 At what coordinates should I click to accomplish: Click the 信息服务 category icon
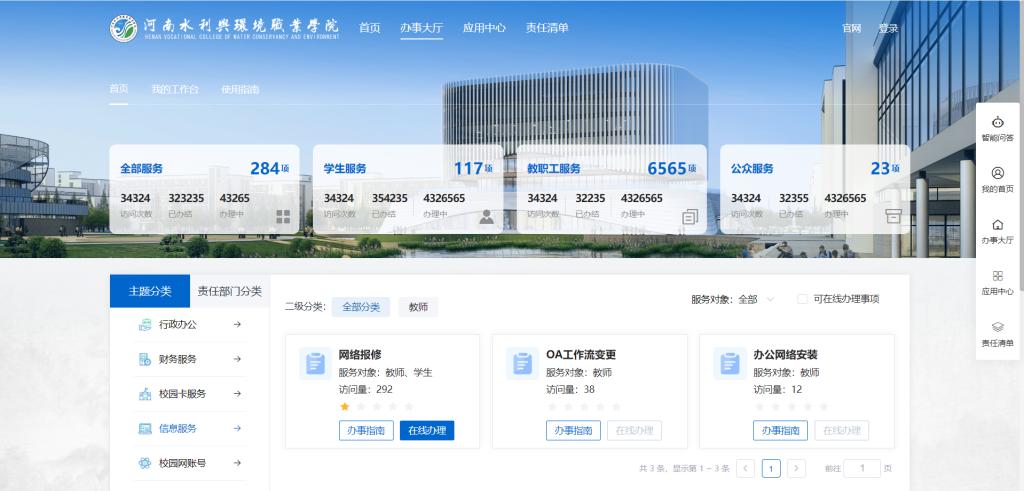pos(145,428)
